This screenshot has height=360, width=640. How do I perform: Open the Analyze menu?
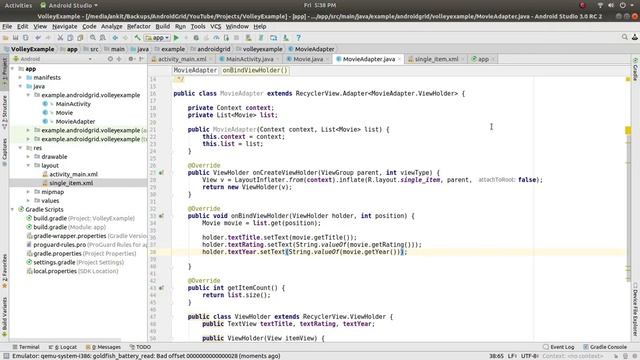pos(111,27)
